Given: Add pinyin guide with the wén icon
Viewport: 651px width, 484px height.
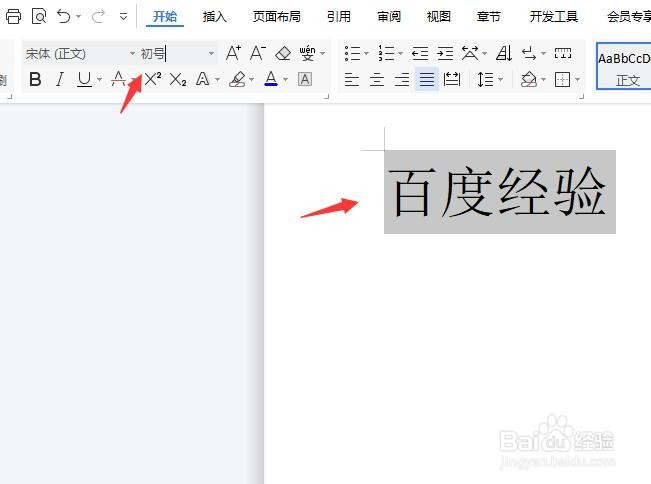Looking at the screenshot, I should [307, 53].
